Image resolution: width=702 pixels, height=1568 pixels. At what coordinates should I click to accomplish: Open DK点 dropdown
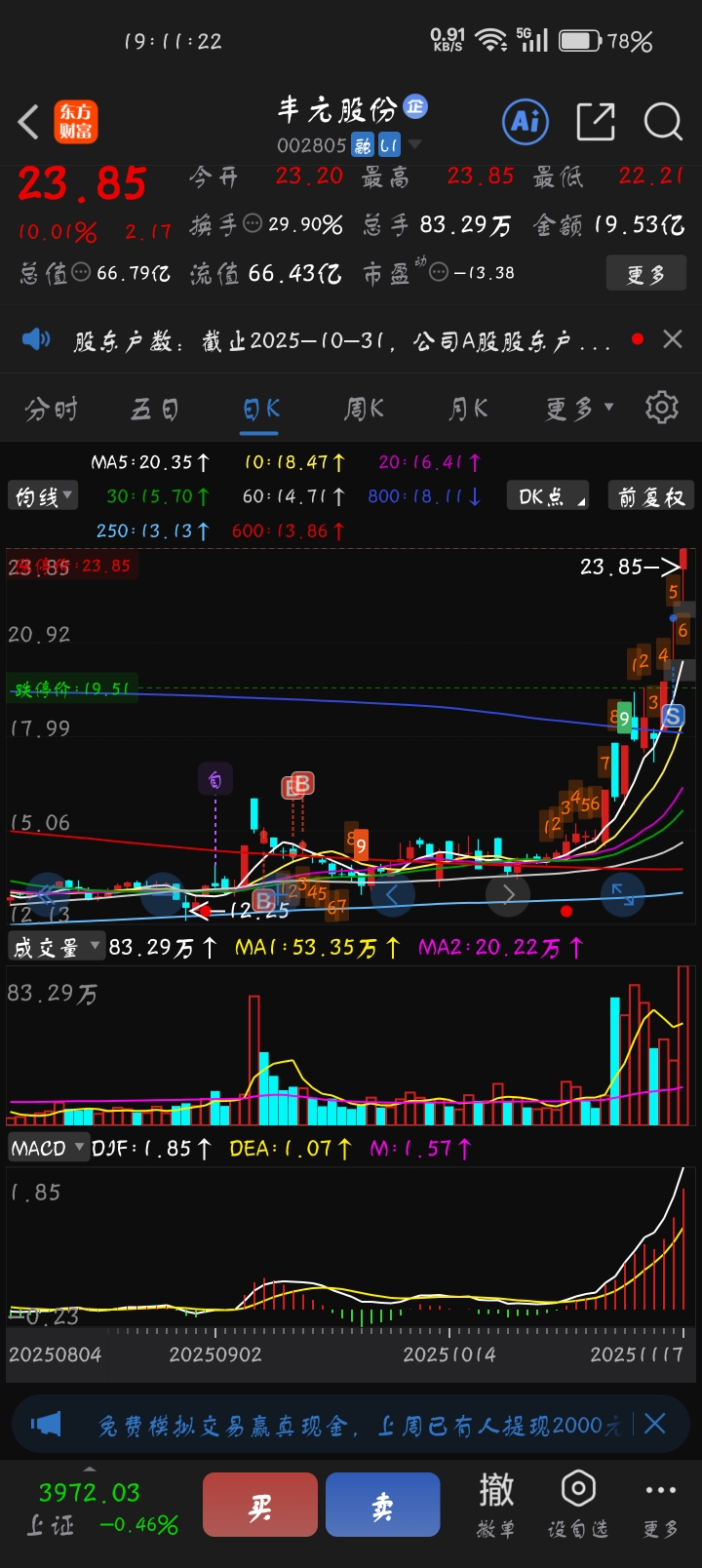click(x=548, y=496)
